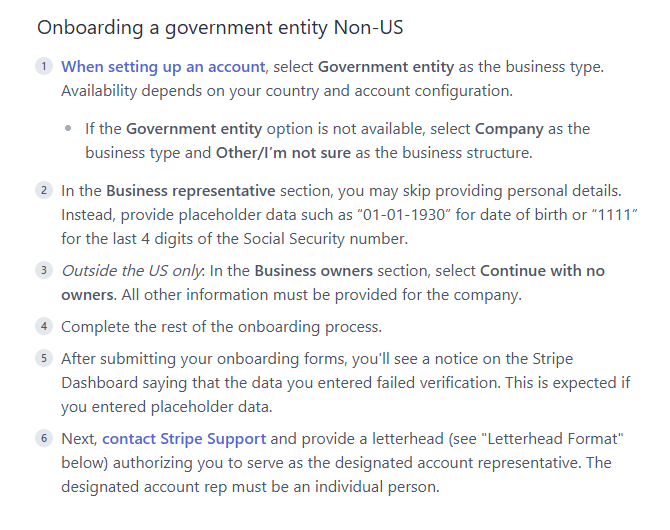Click bold 'Business owners' text

(x=314, y=271)
